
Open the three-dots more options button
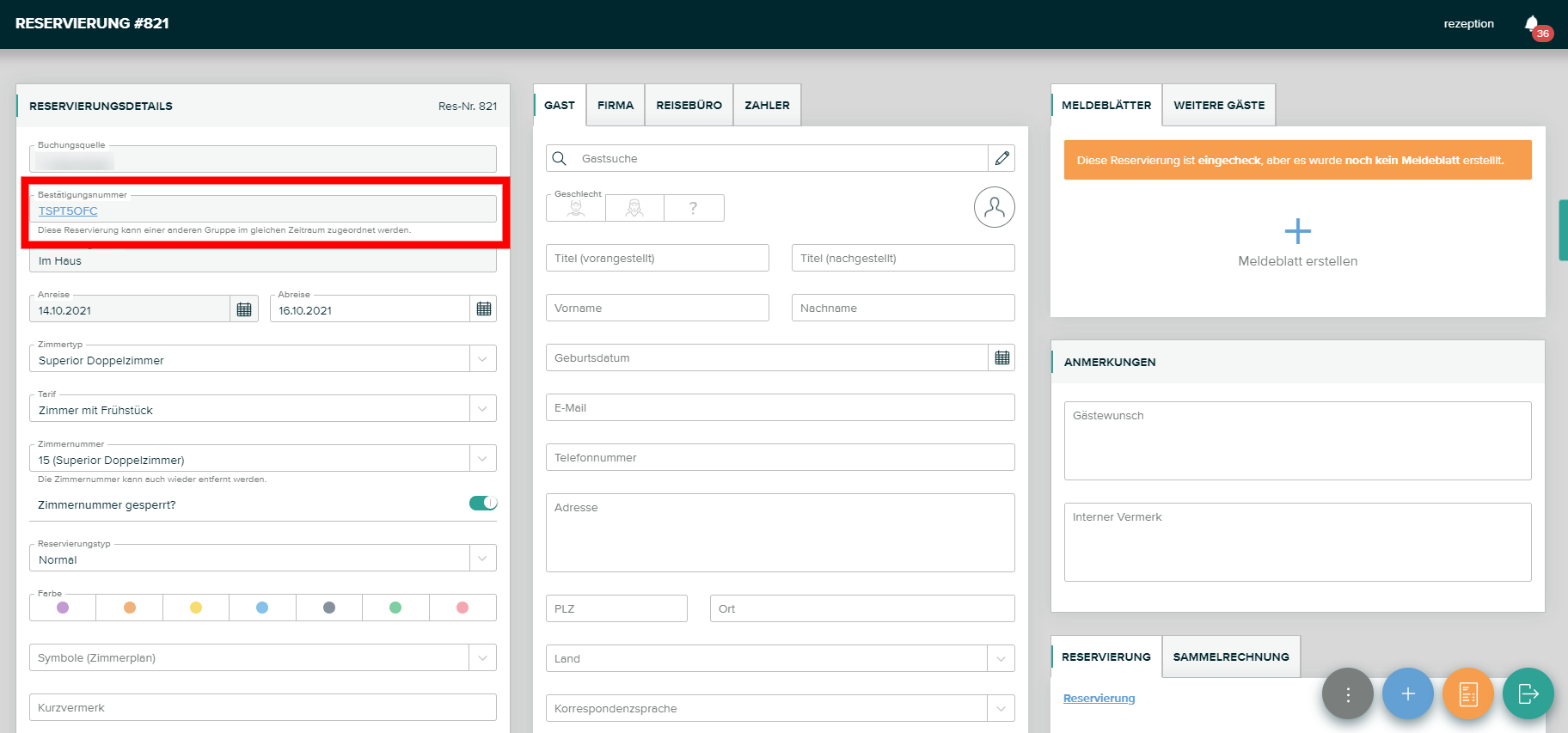[x=1347, y=693]
